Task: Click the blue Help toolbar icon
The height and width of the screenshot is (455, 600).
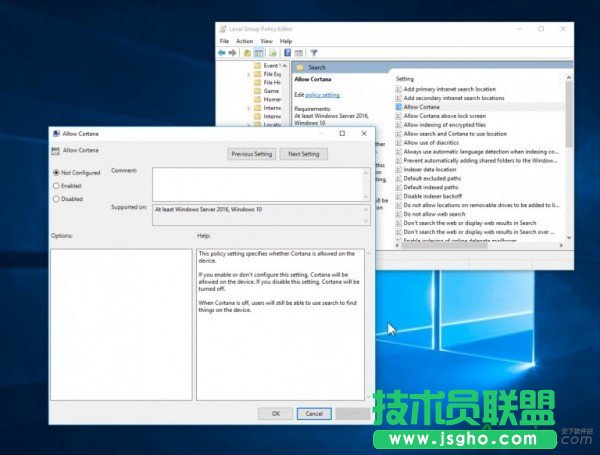Action: [287, 53]
